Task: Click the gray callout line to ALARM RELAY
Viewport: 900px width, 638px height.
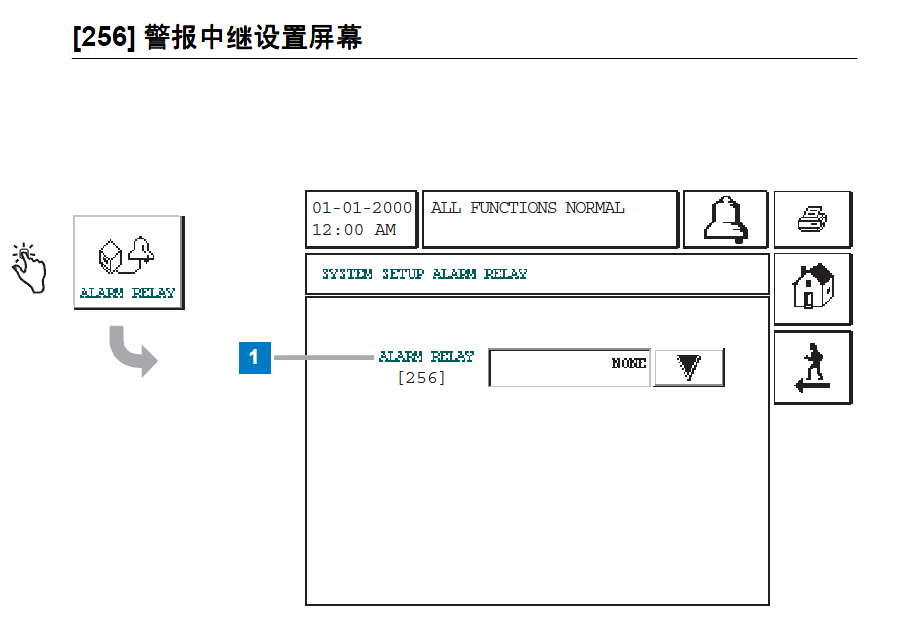Action: tap(322, 357)
